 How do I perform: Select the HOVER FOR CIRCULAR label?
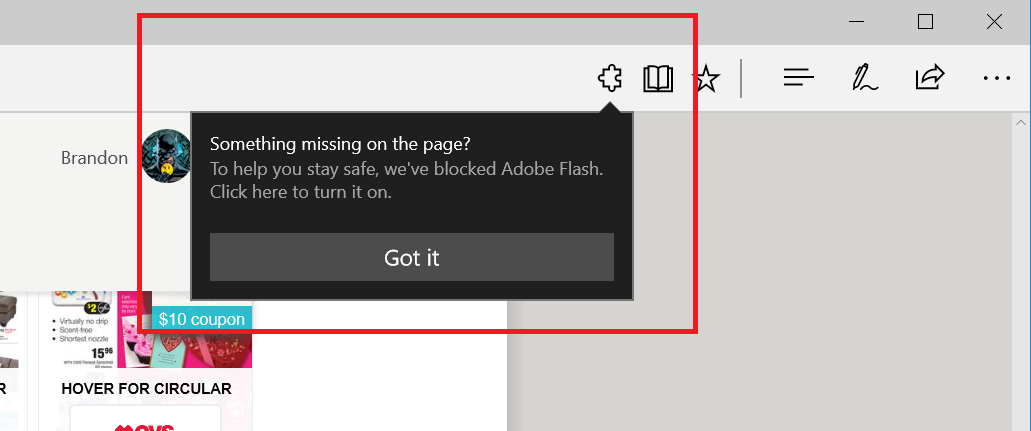point(146,388)
